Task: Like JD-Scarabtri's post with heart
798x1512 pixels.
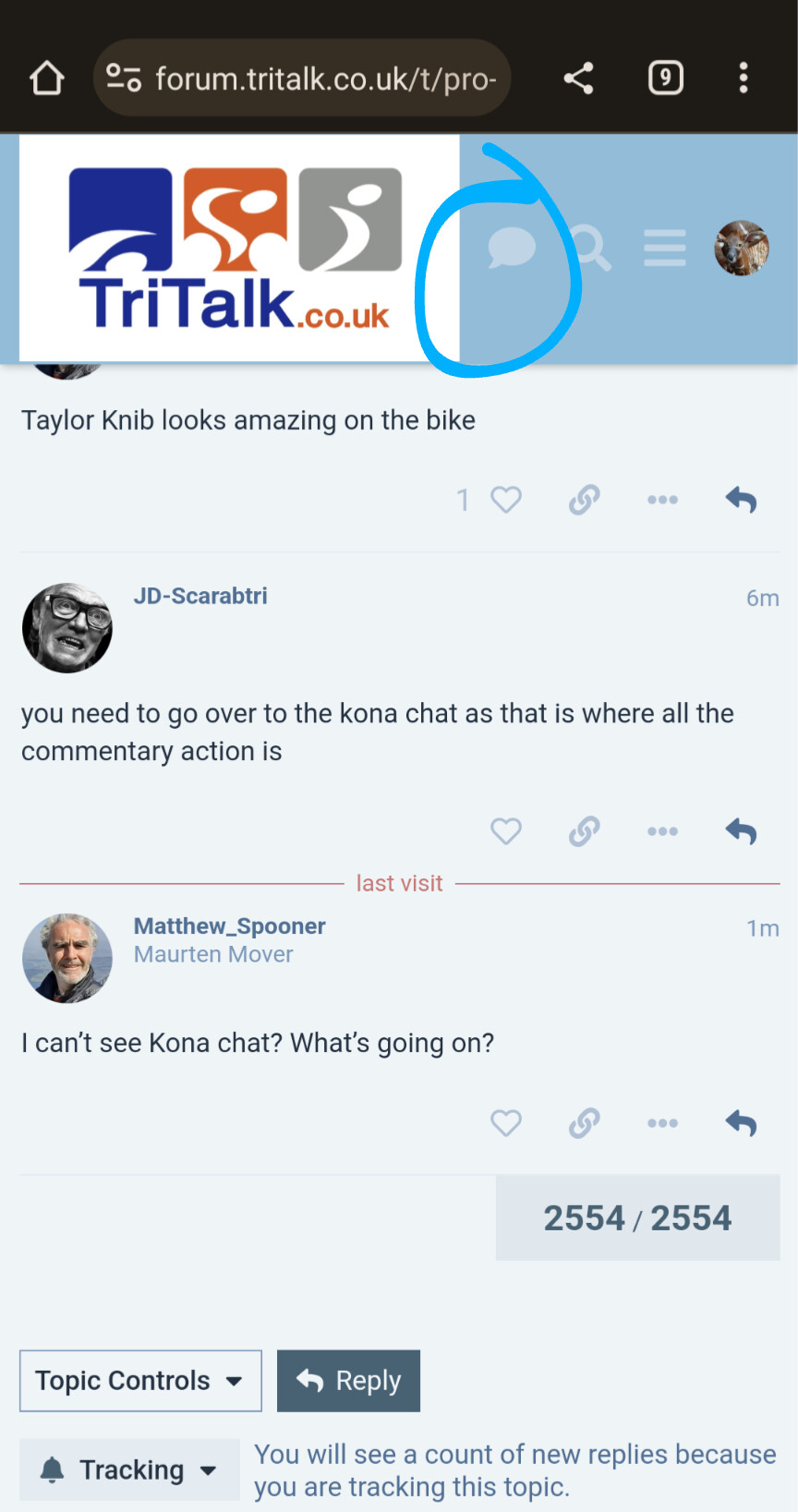Action: click(505, 831)
